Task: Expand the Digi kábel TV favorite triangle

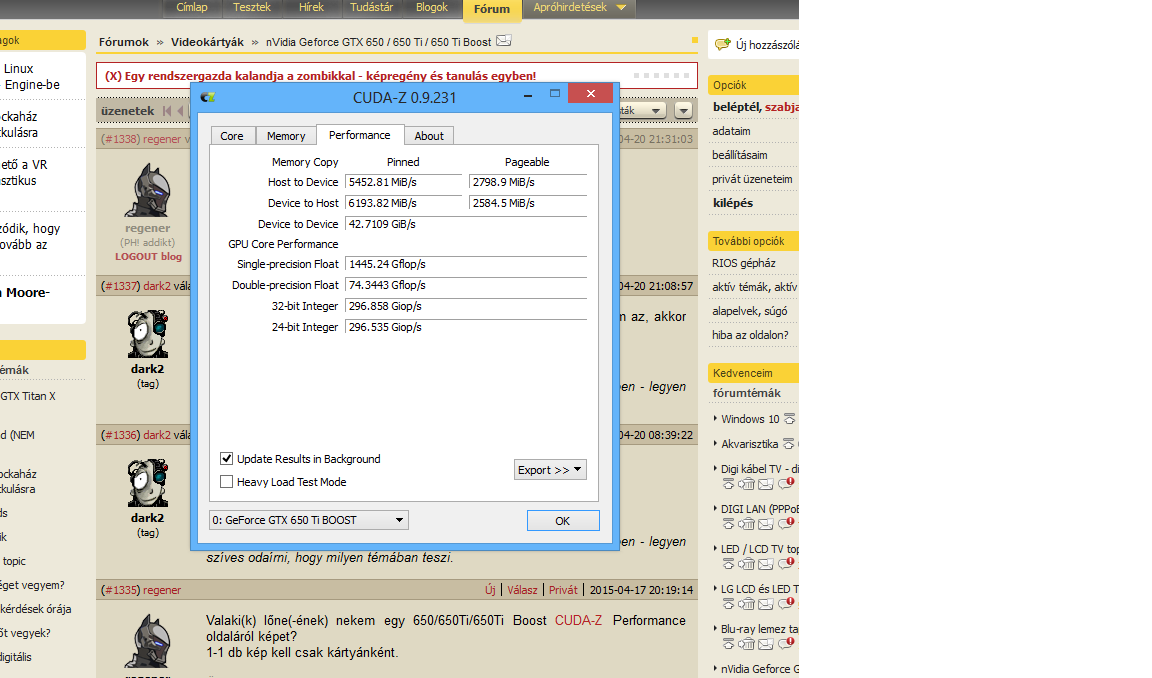Action: click(716, 468)
